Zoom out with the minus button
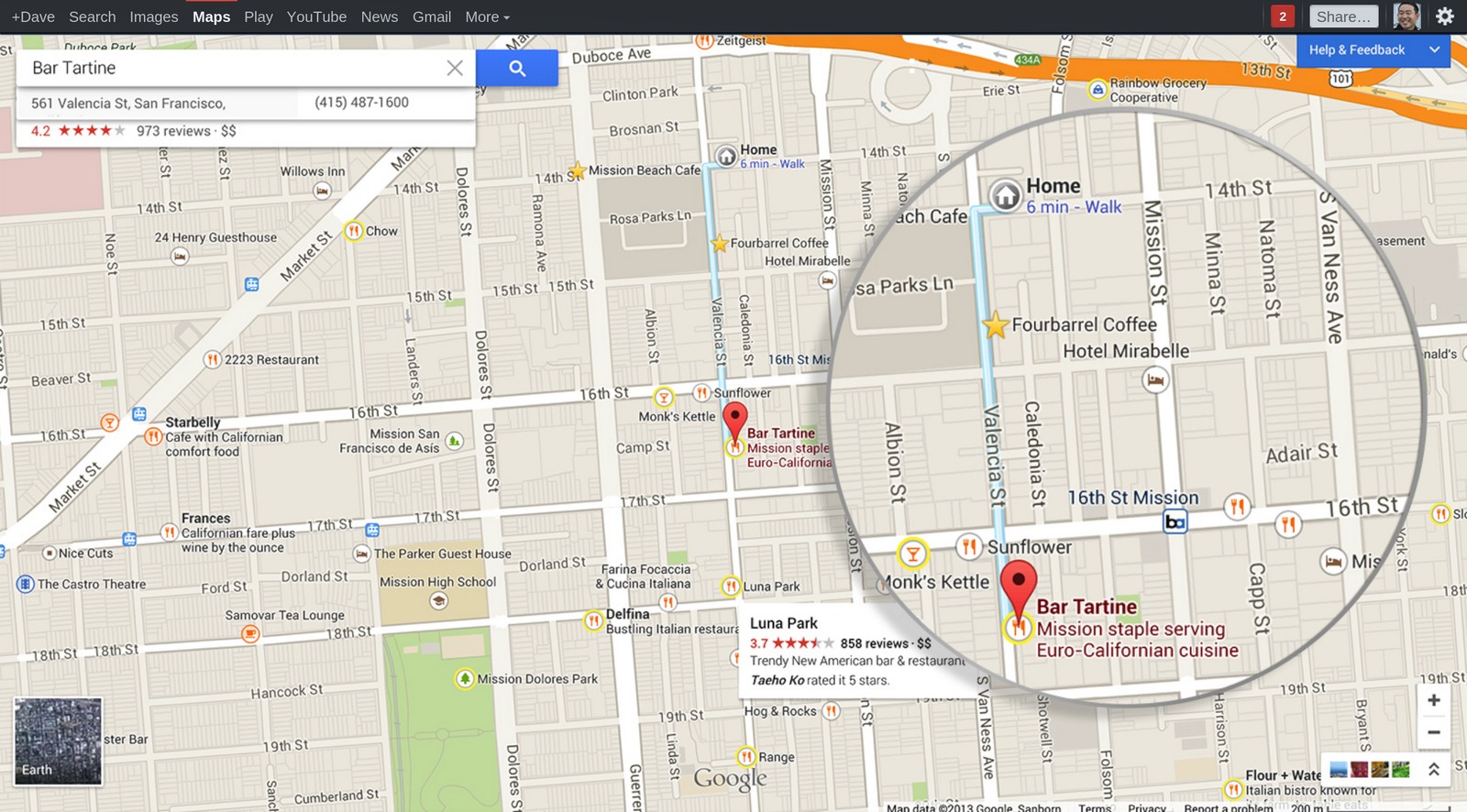The image size is (1467, 812). click(1434, 732)
